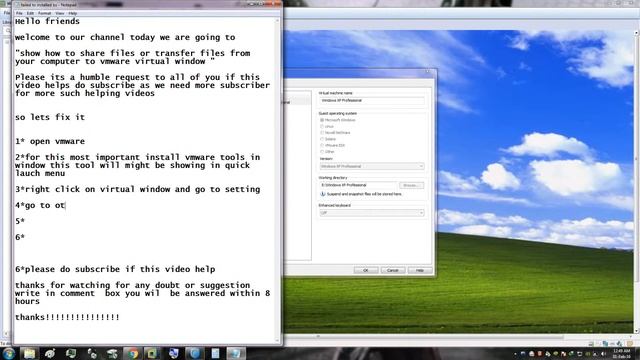640x360 pixels.
Task: Click the taskbar icon right of File Explorer
Action: point(50,353)
